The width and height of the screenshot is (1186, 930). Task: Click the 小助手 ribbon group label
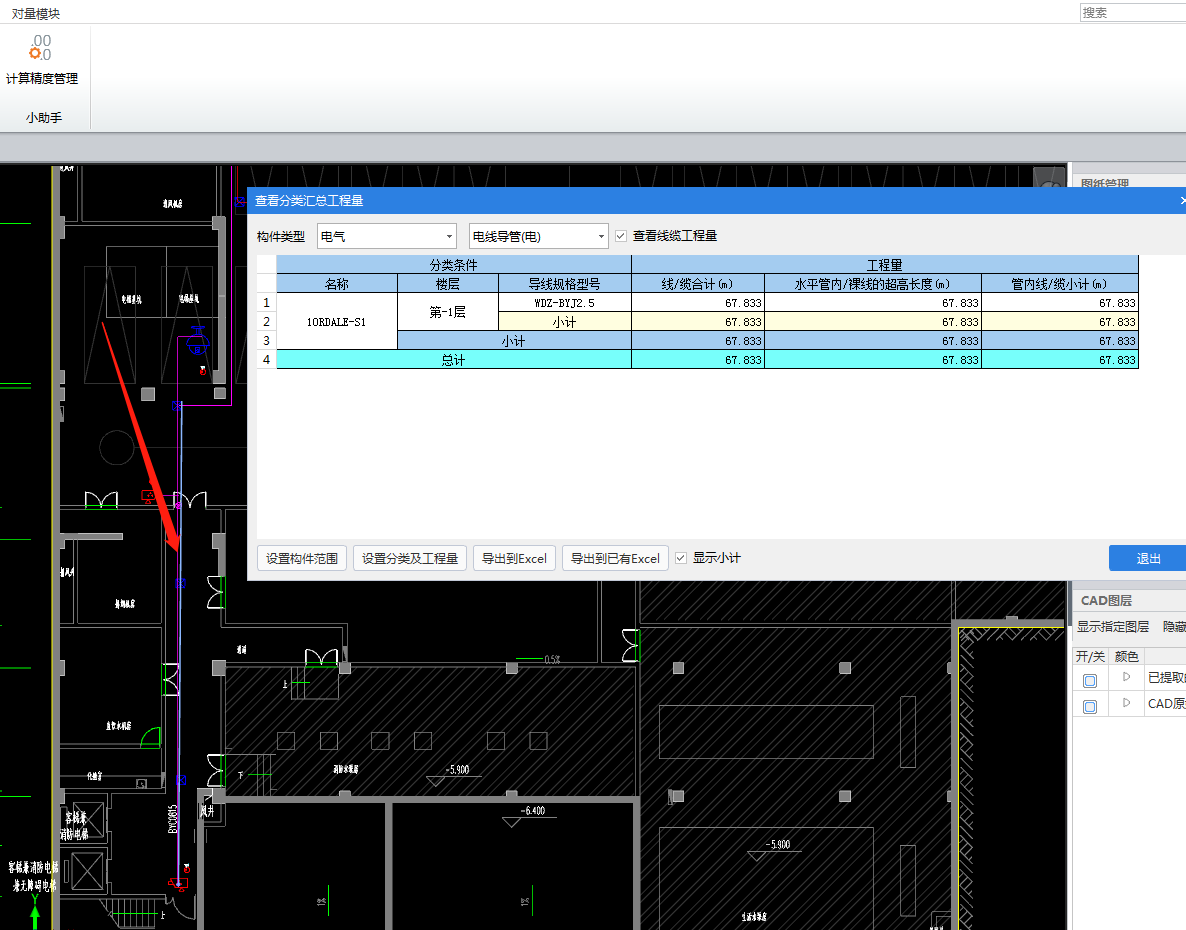tap(44, 118)
